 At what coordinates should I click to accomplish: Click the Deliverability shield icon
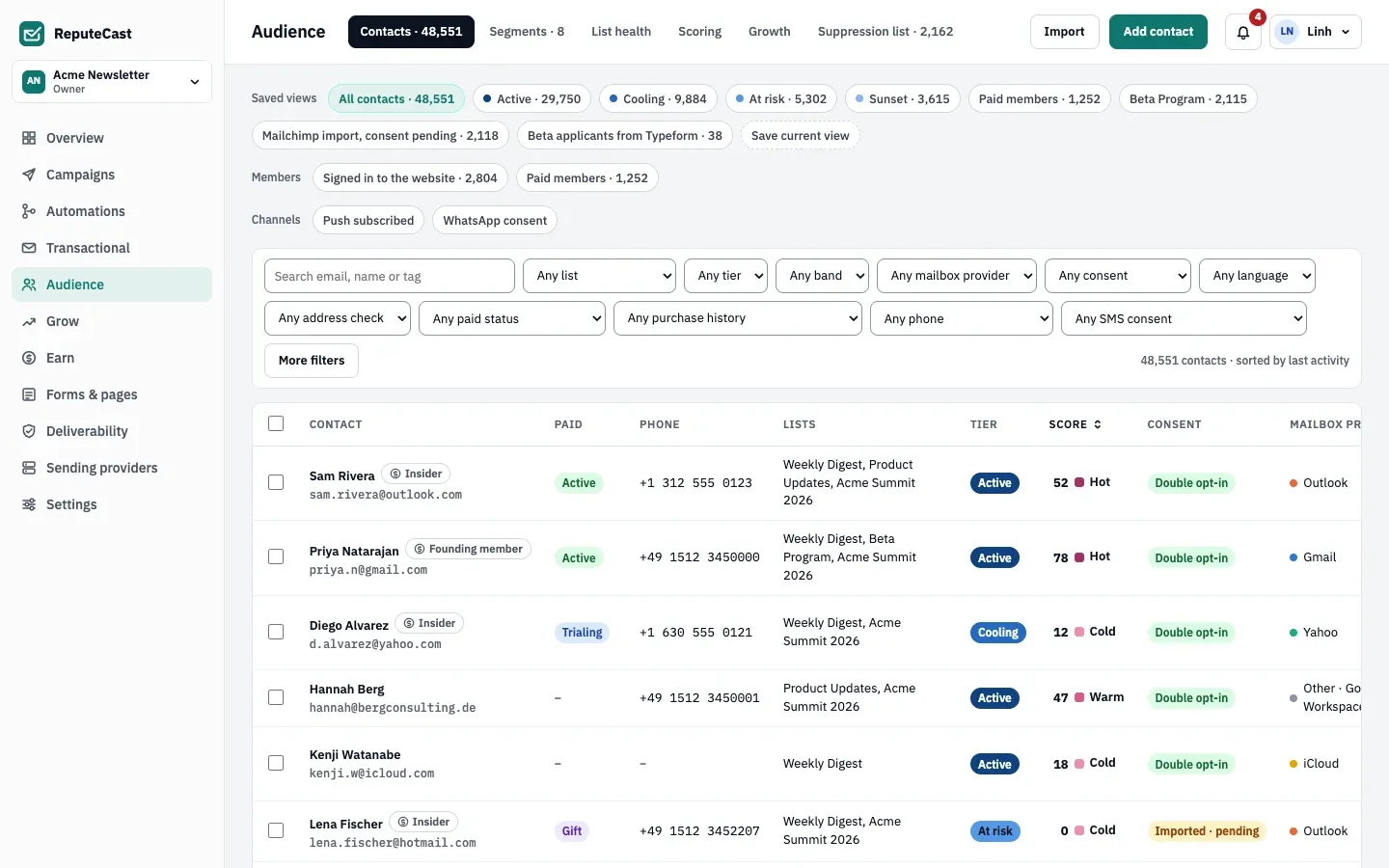click(x=29, y=431)
